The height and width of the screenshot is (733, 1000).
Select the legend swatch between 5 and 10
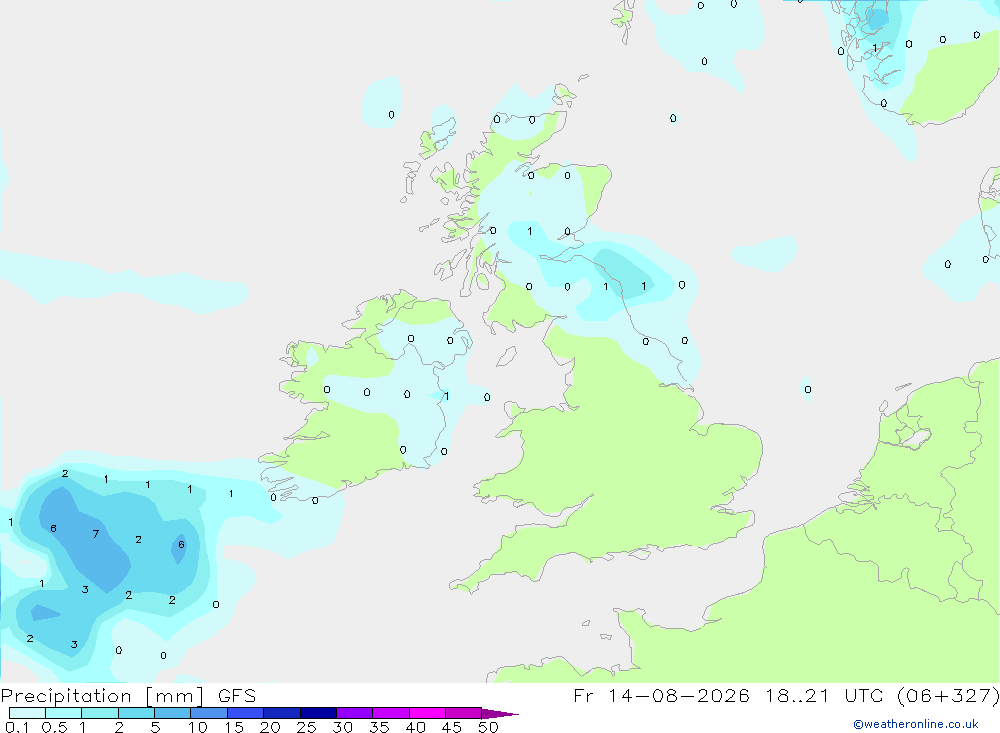pos(172,713)
